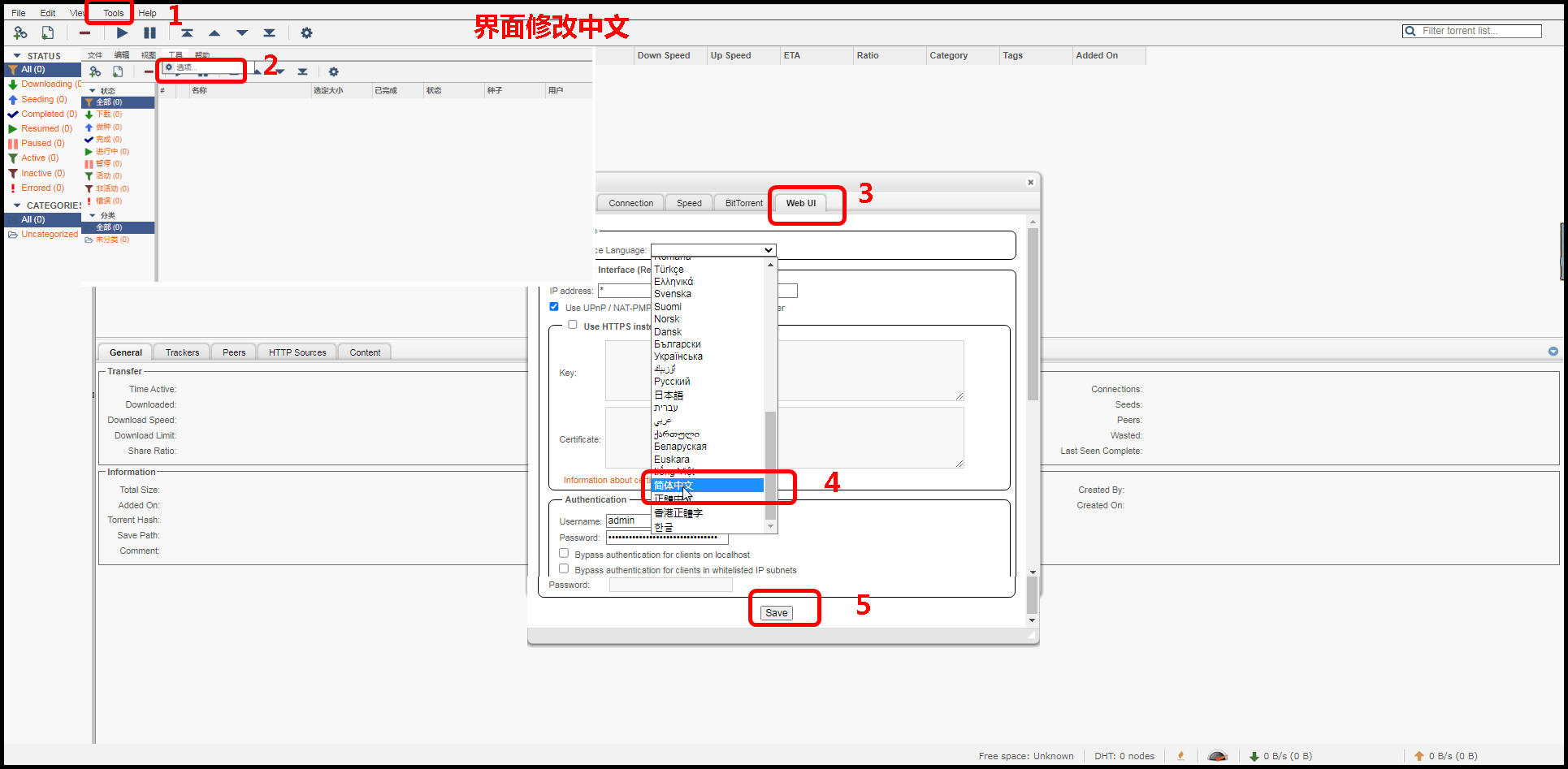Check Bypass authentication for whitelisted IP subnets
The image size is (1568, 769).
point(564,568)
